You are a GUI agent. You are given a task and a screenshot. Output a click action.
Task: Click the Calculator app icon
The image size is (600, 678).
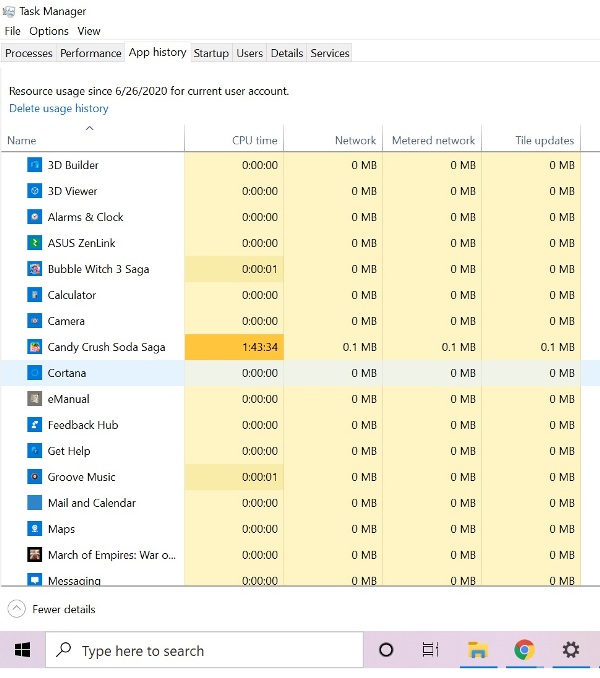point(35,294)
